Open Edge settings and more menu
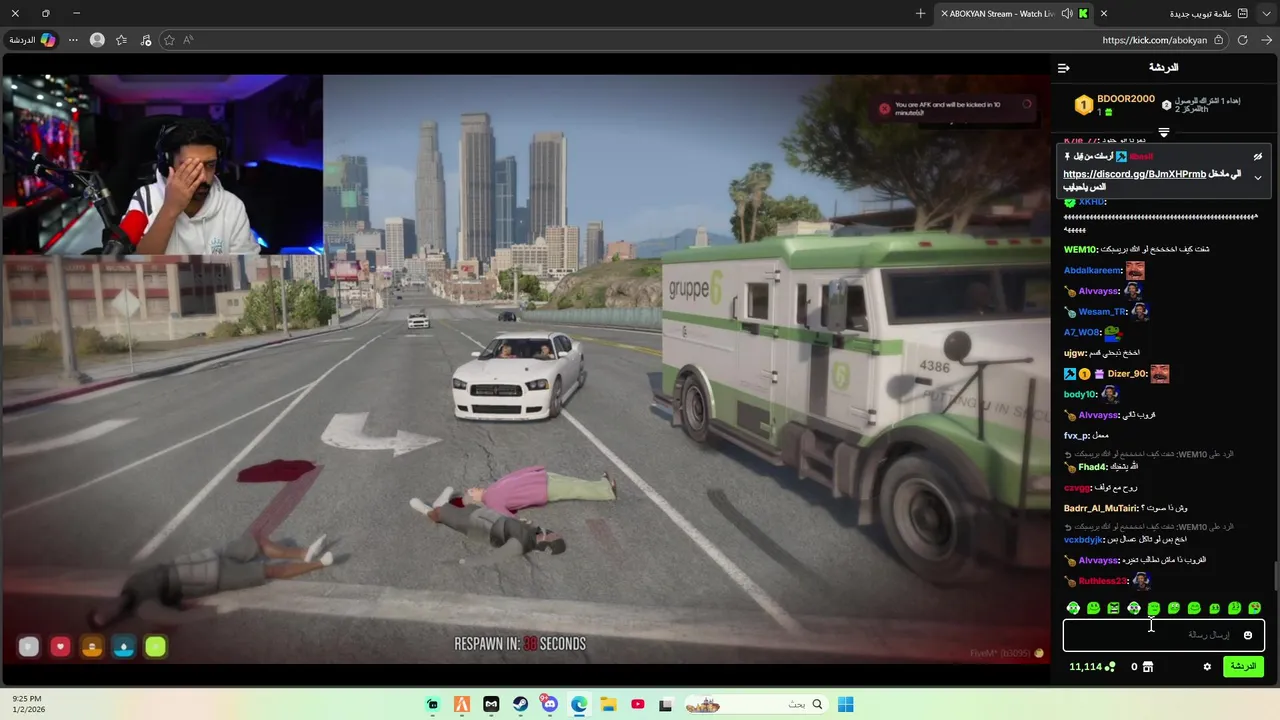This screenshot has height=720, width=1280. pos(73,40)
